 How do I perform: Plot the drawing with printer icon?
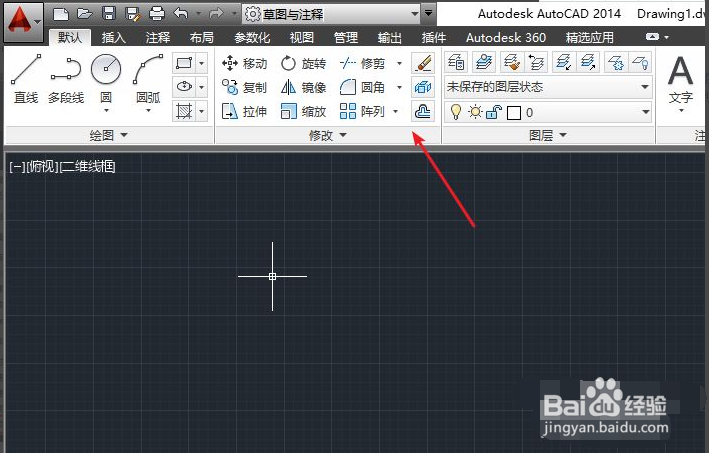pos(157,14)
